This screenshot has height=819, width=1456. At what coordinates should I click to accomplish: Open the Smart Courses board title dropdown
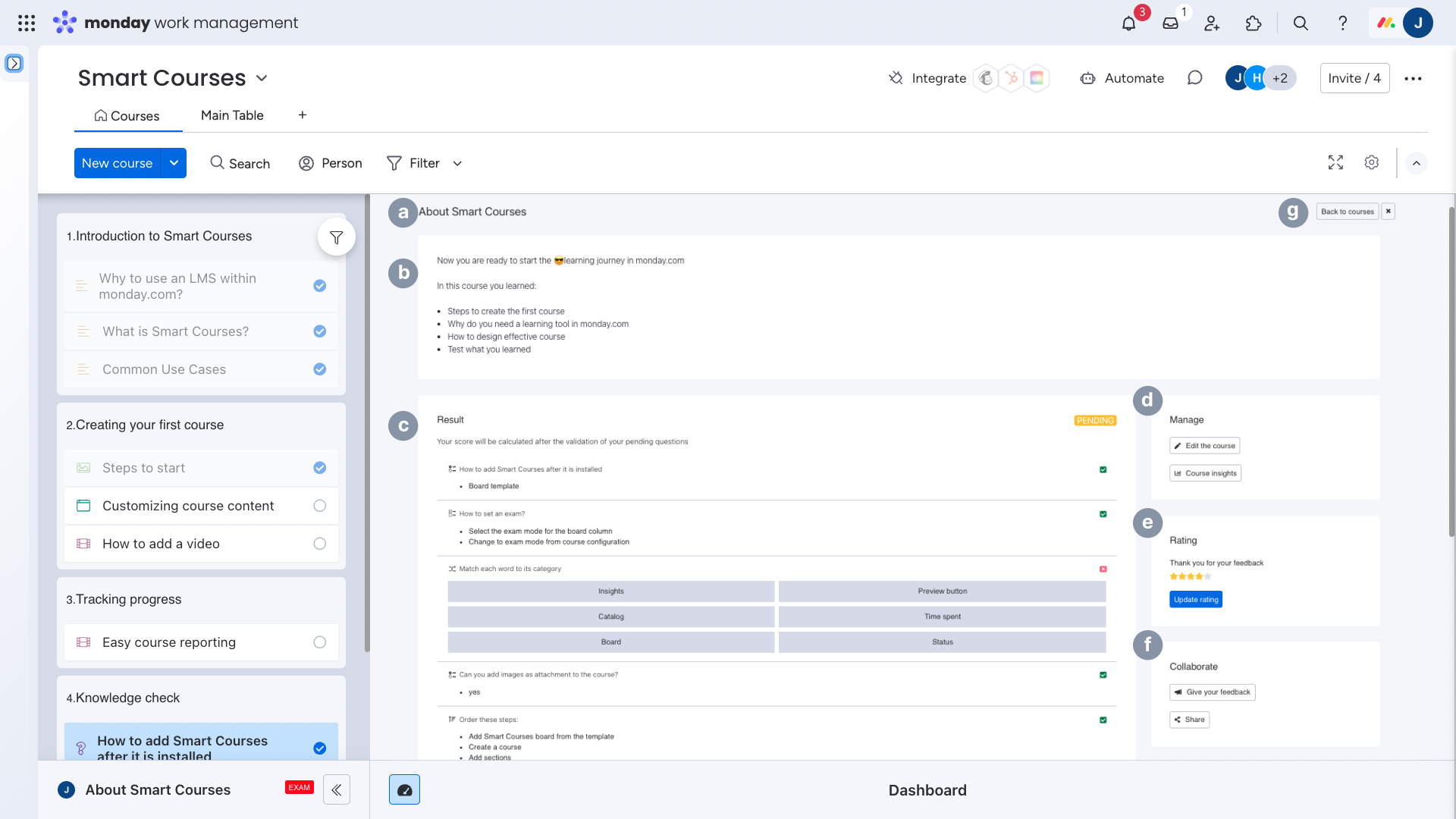(262, 78)
